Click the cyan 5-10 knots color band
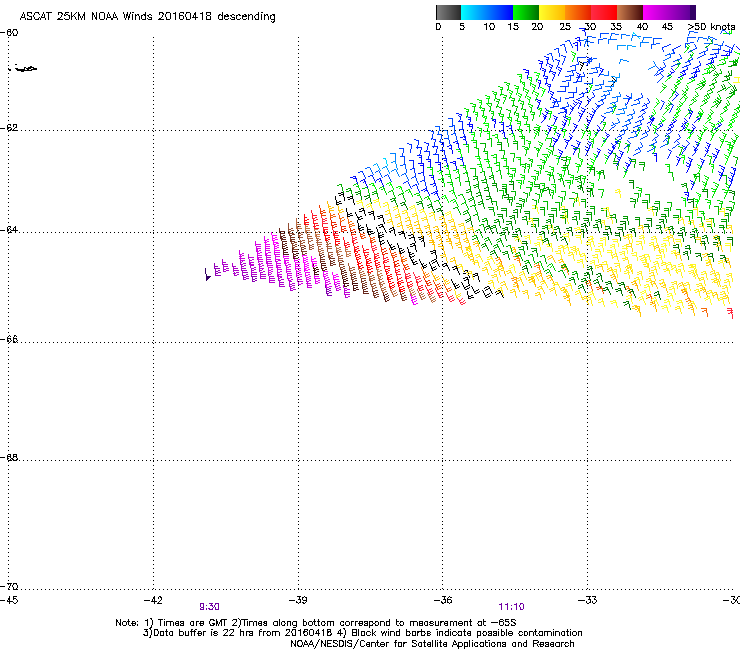The image size is (740, 650). click(x=473, y=12)
